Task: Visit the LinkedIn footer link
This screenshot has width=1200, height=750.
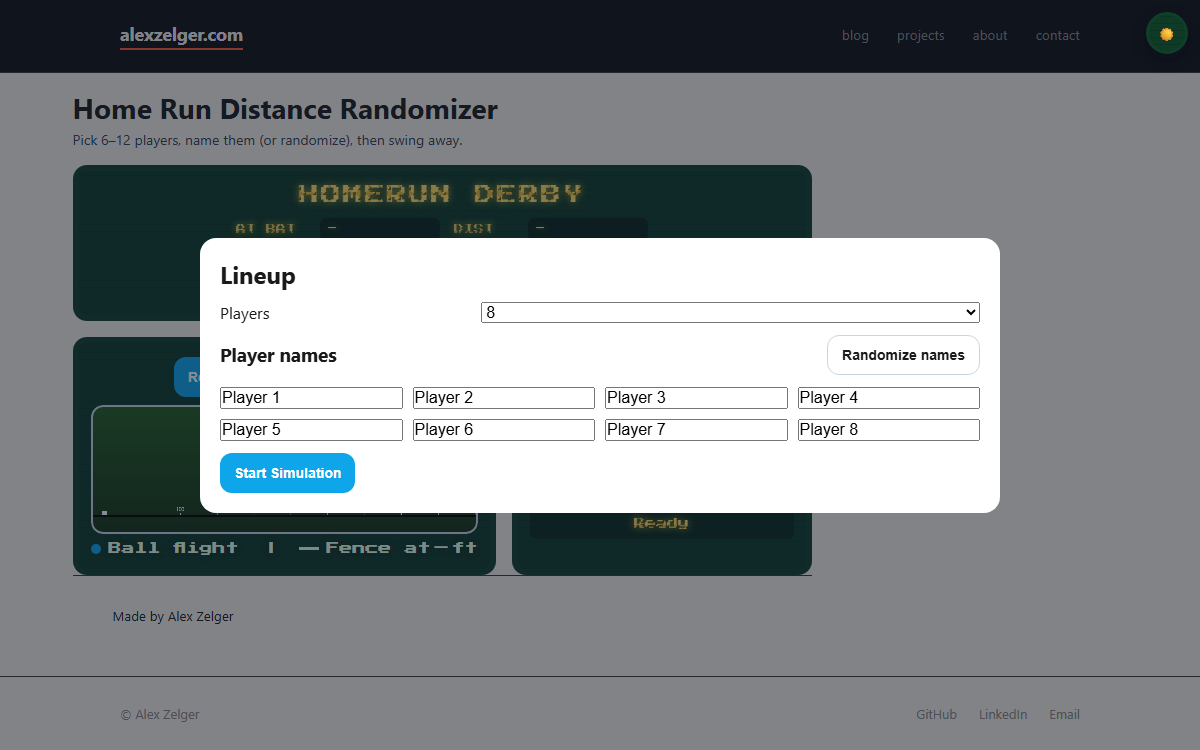Action: [x=1003, y=714]
